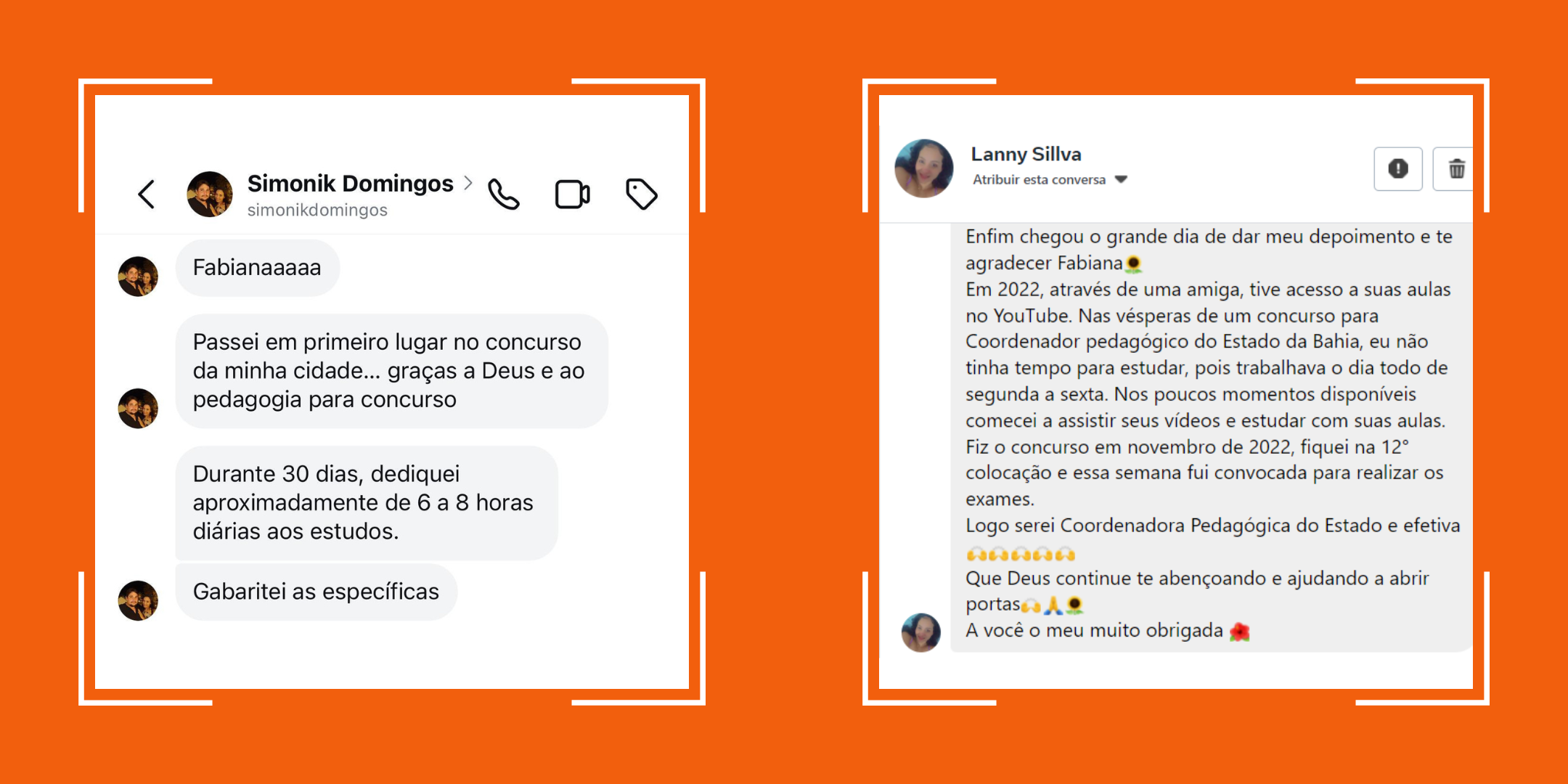Screen dimensions: 1568x784
Task: Click the report alert icon button
Action: click(x=1398, y=168)
